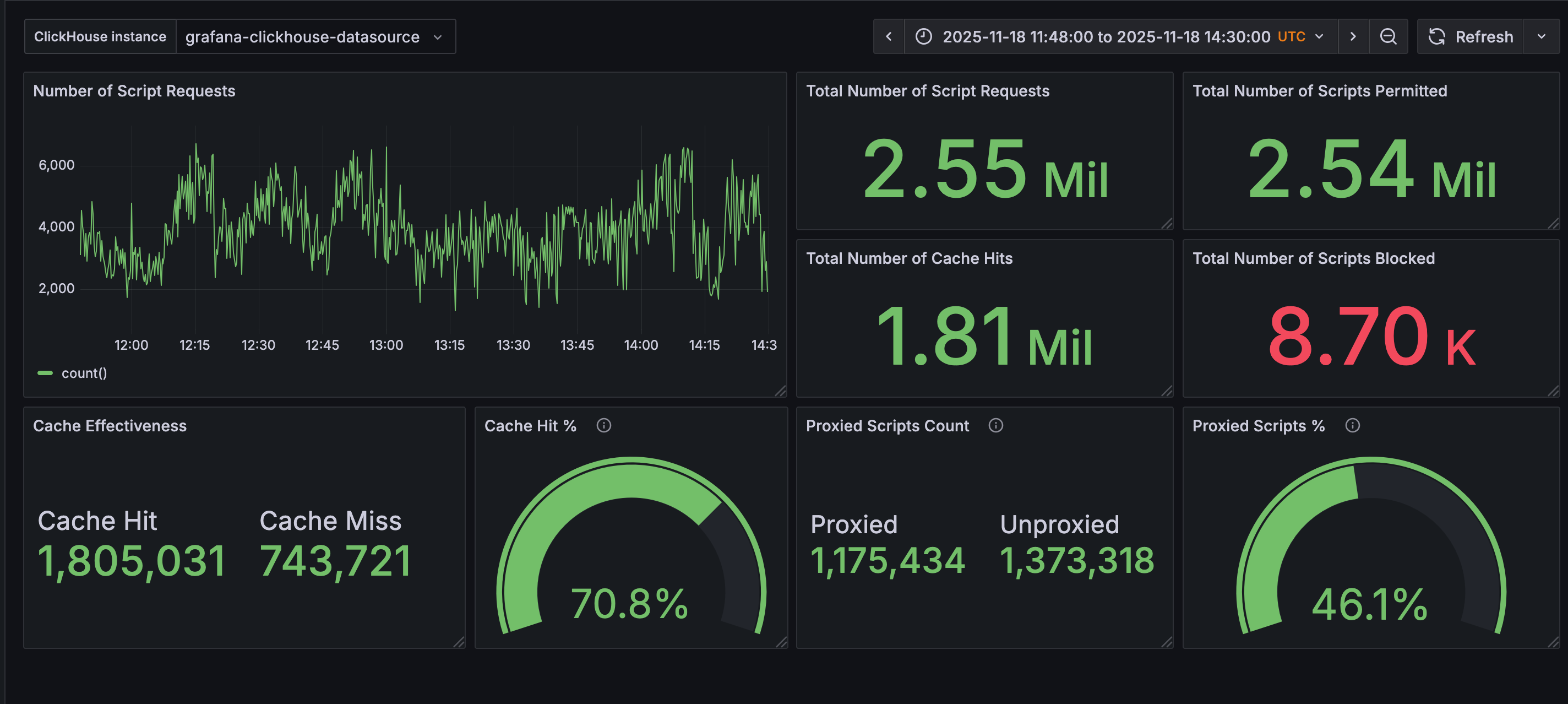Click info icon beside Proxied Scripts Count
The image size is (1568, 704).
[995, 425]
